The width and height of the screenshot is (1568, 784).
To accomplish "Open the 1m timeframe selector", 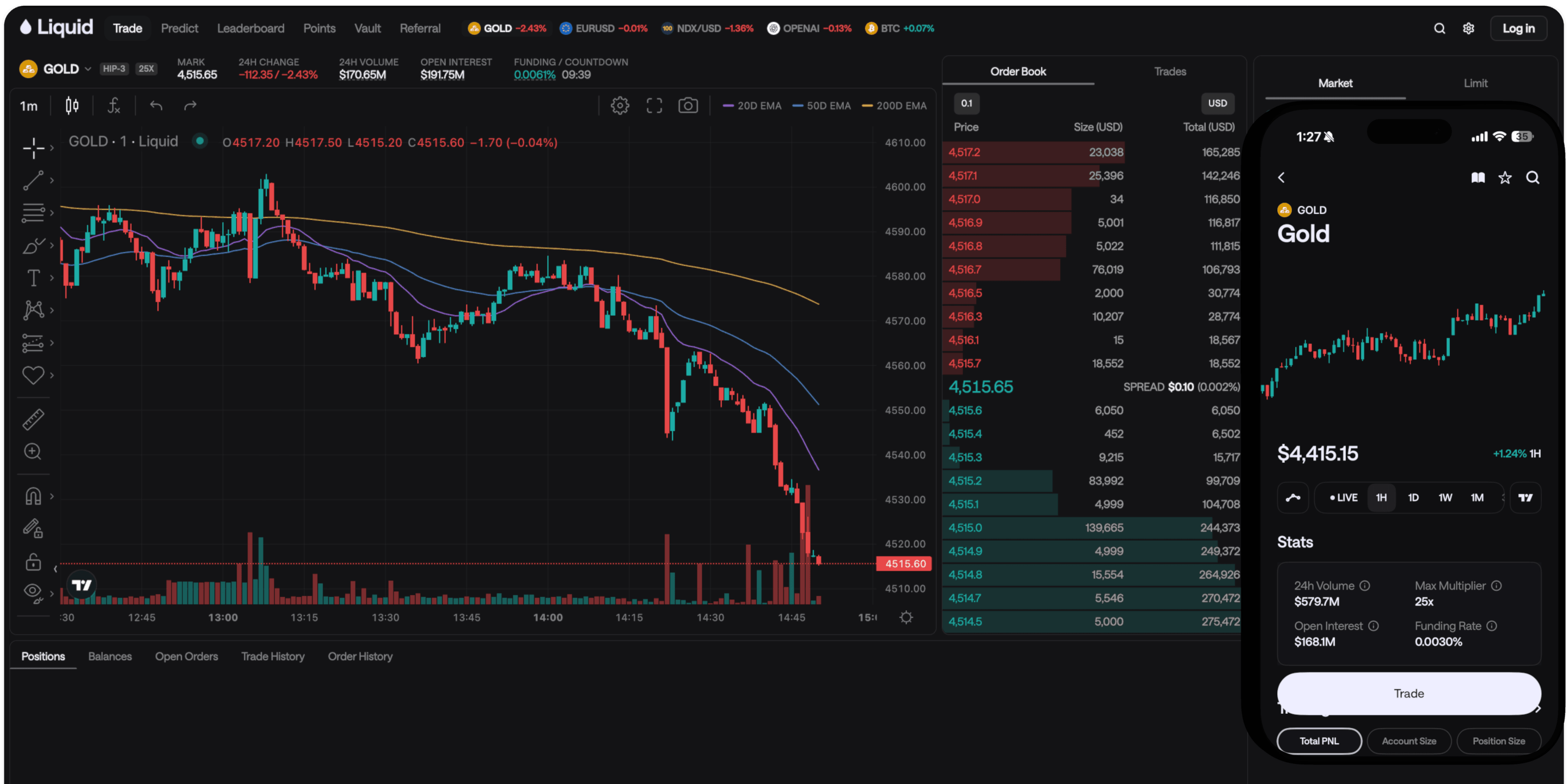I will pos(29,105).
